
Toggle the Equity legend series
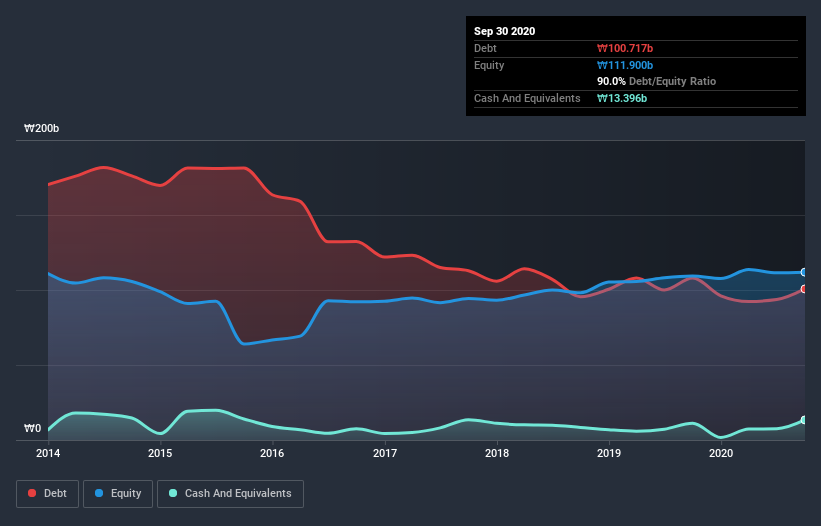(118, 494)
